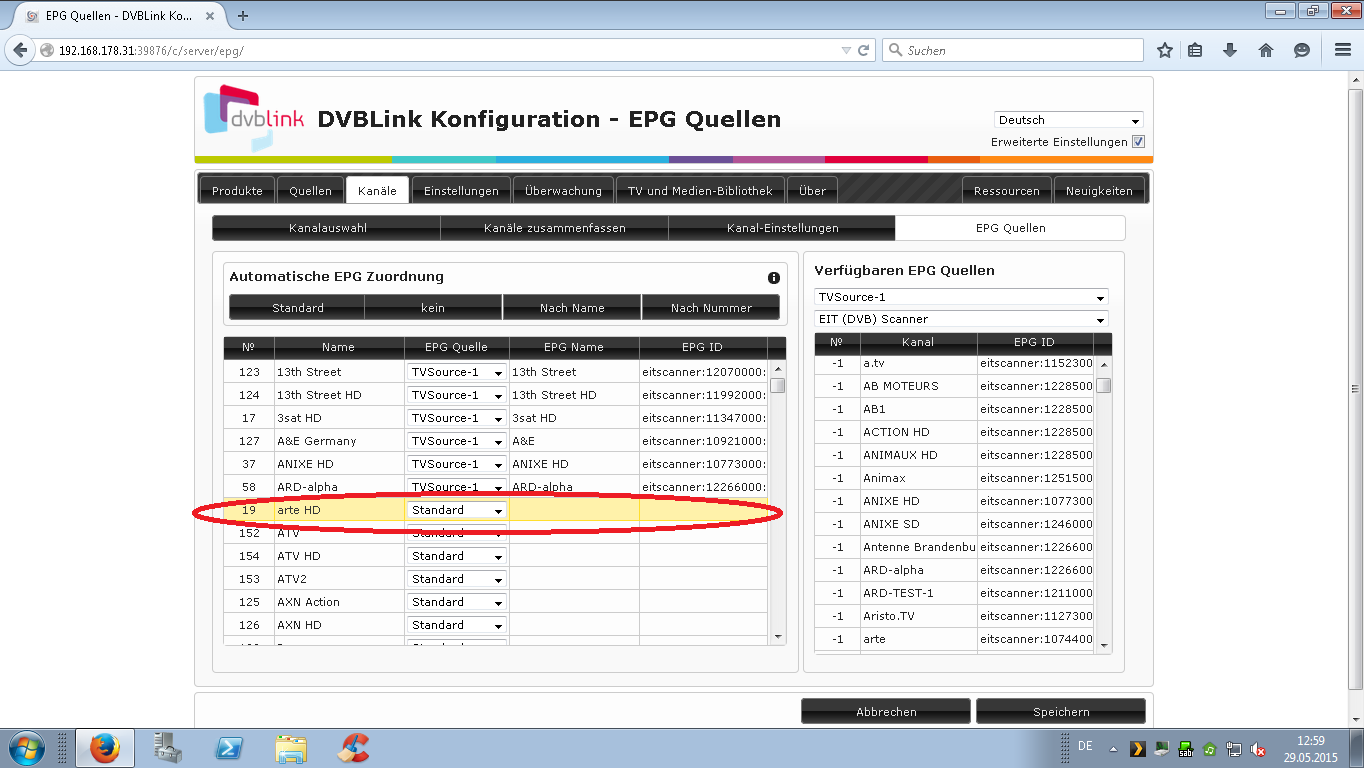Open CCleaner icon in the taskbar
1364x768 pixels.
[x=354, y=748]
